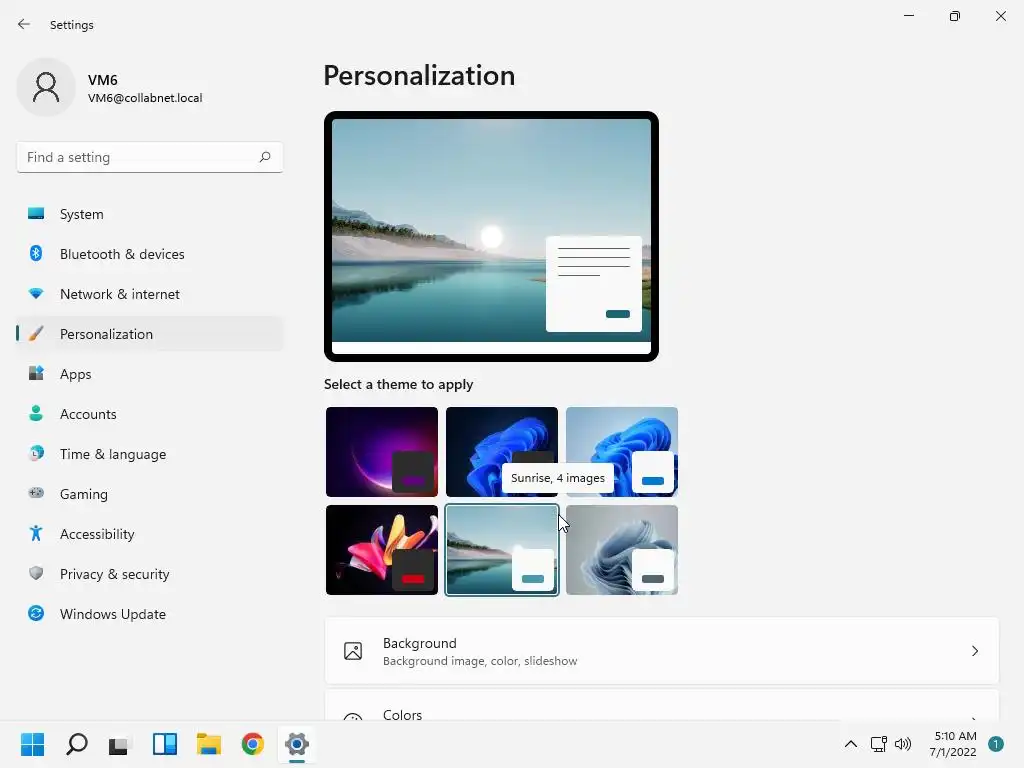The width and height of the screenshot is (1024, 768).
Task: Click the search magnifier in Find a setting
Action: pos(264,157)
